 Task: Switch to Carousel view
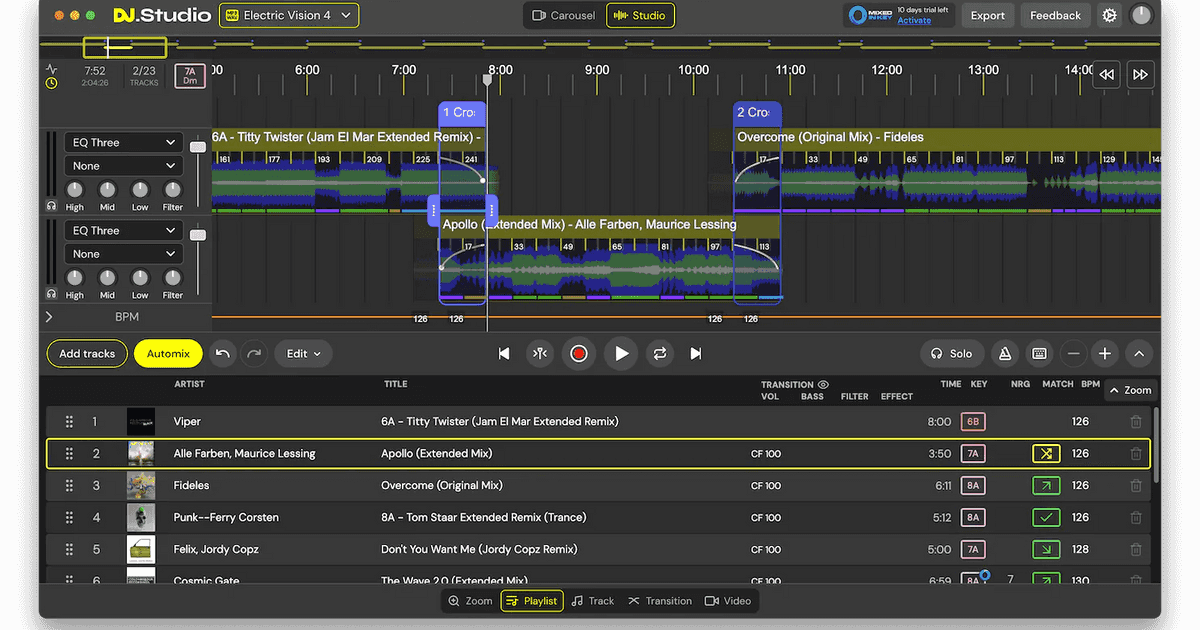[563, 15]
